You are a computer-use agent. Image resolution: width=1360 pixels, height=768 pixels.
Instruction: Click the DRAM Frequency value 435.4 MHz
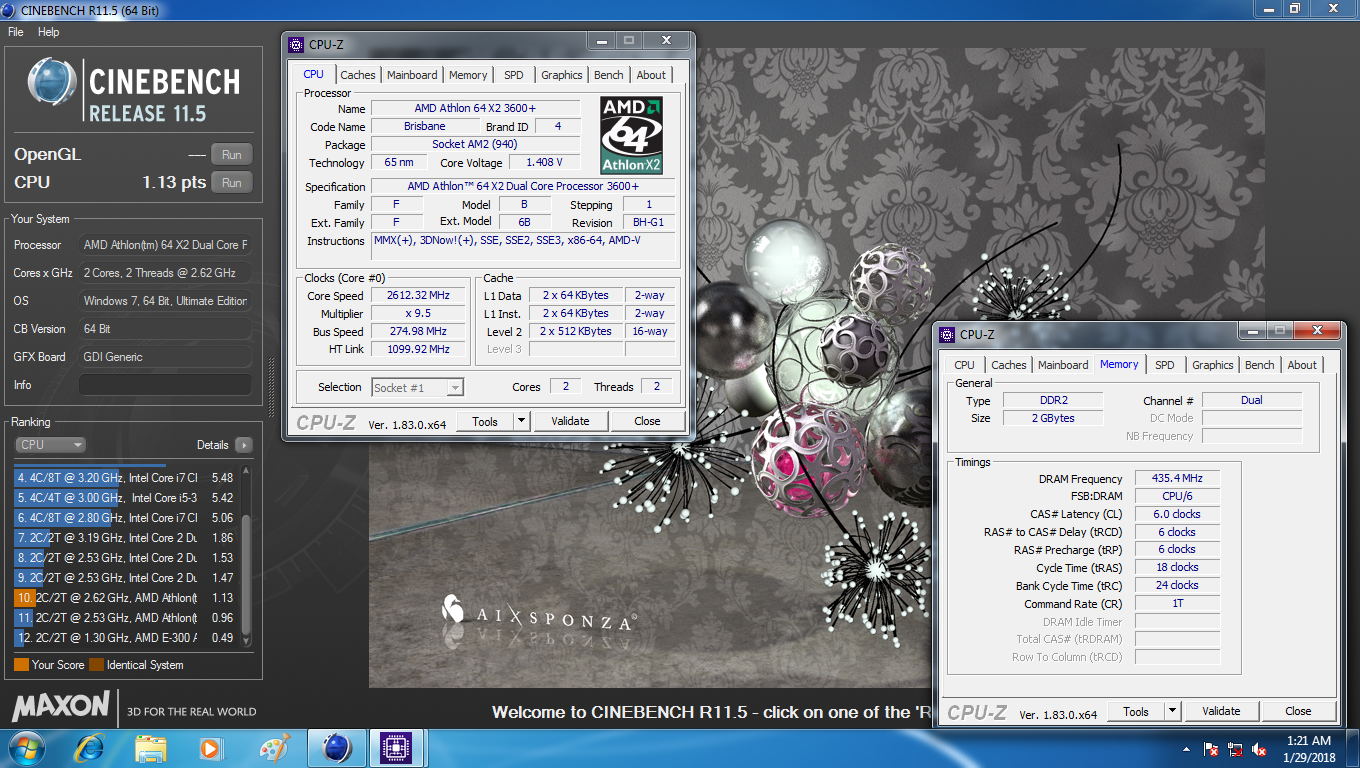(1177, 479)
